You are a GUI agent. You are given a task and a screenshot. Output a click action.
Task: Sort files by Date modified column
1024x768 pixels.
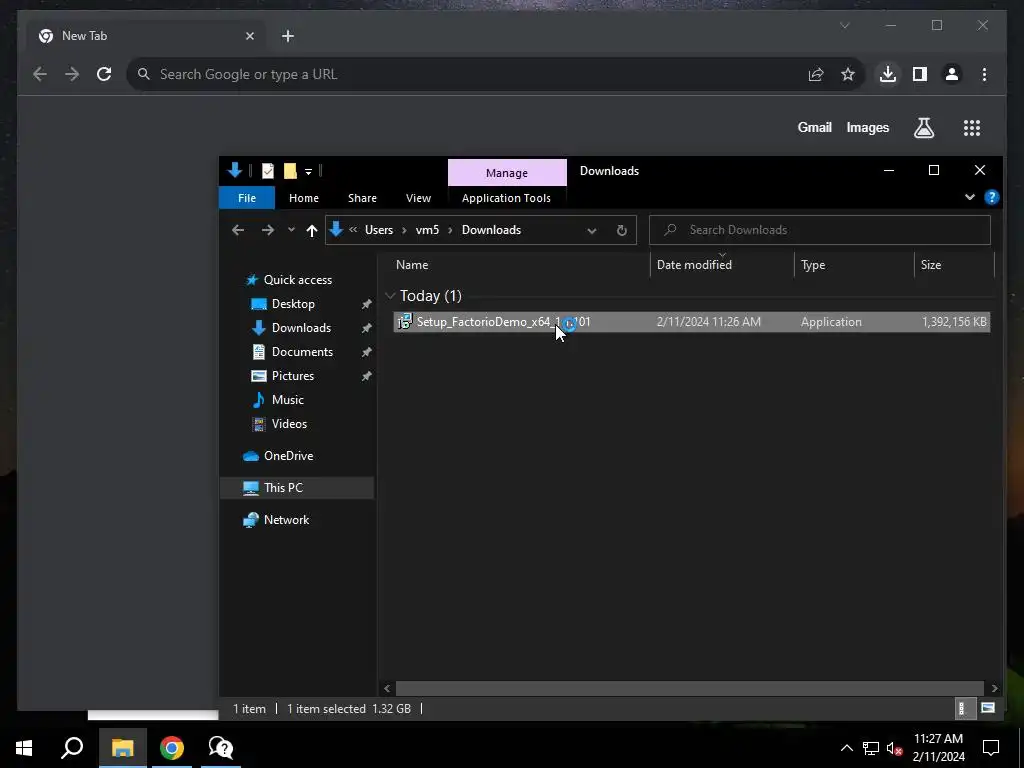point(694,264)
